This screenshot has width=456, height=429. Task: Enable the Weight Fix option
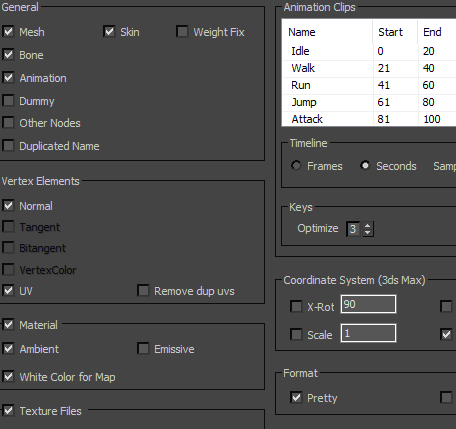coord(182,32)
